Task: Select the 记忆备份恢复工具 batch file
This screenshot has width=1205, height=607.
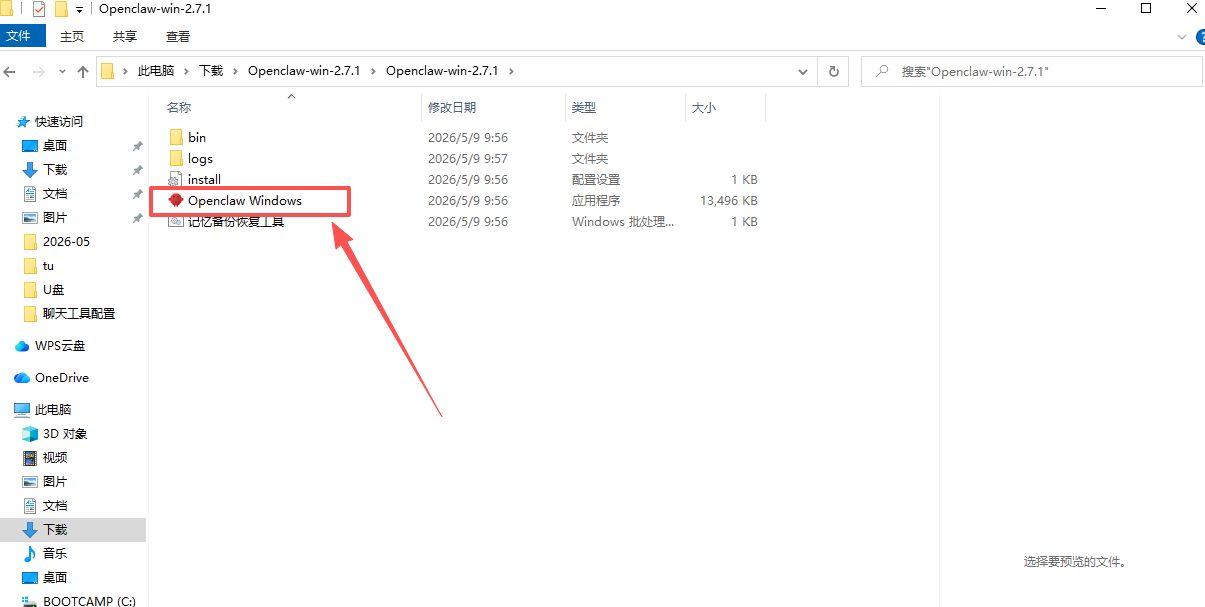Action: 236,221
